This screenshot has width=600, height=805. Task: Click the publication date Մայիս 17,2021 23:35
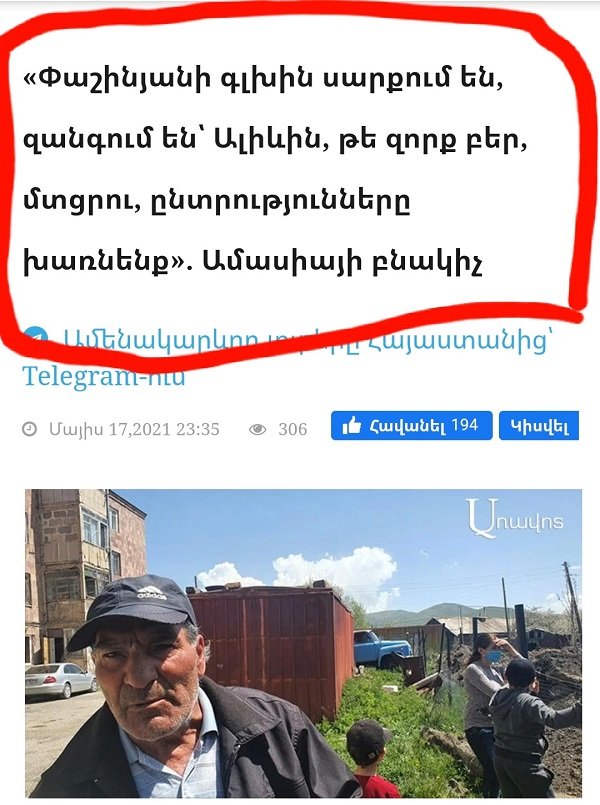click(134, 429)
